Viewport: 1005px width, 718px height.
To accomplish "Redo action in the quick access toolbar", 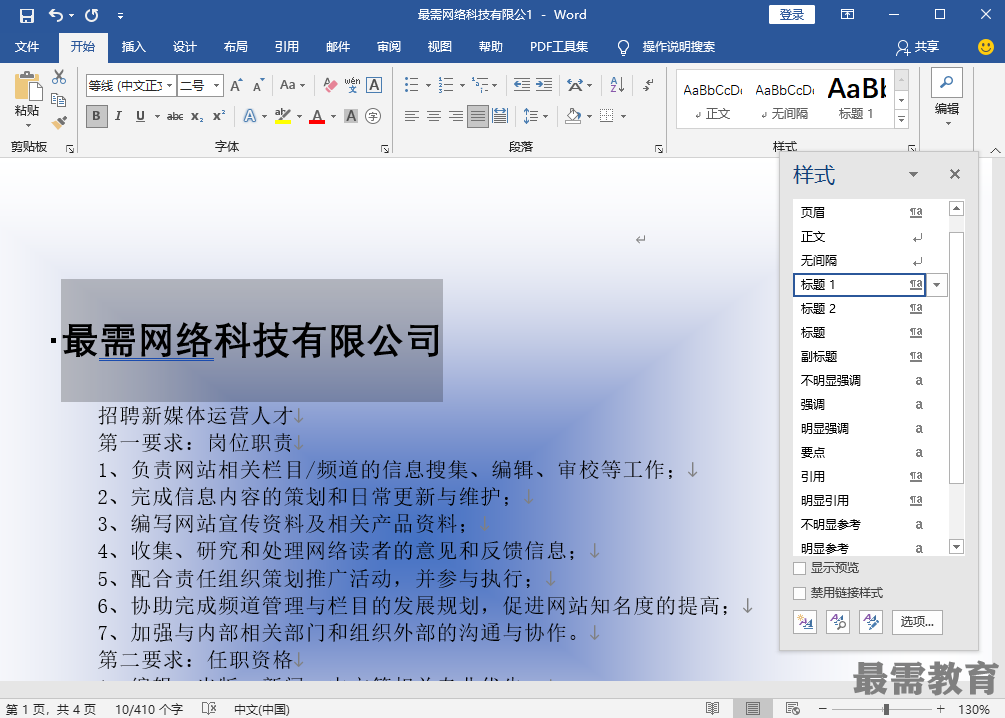I will pyautogui.click(x=92, y=15).
